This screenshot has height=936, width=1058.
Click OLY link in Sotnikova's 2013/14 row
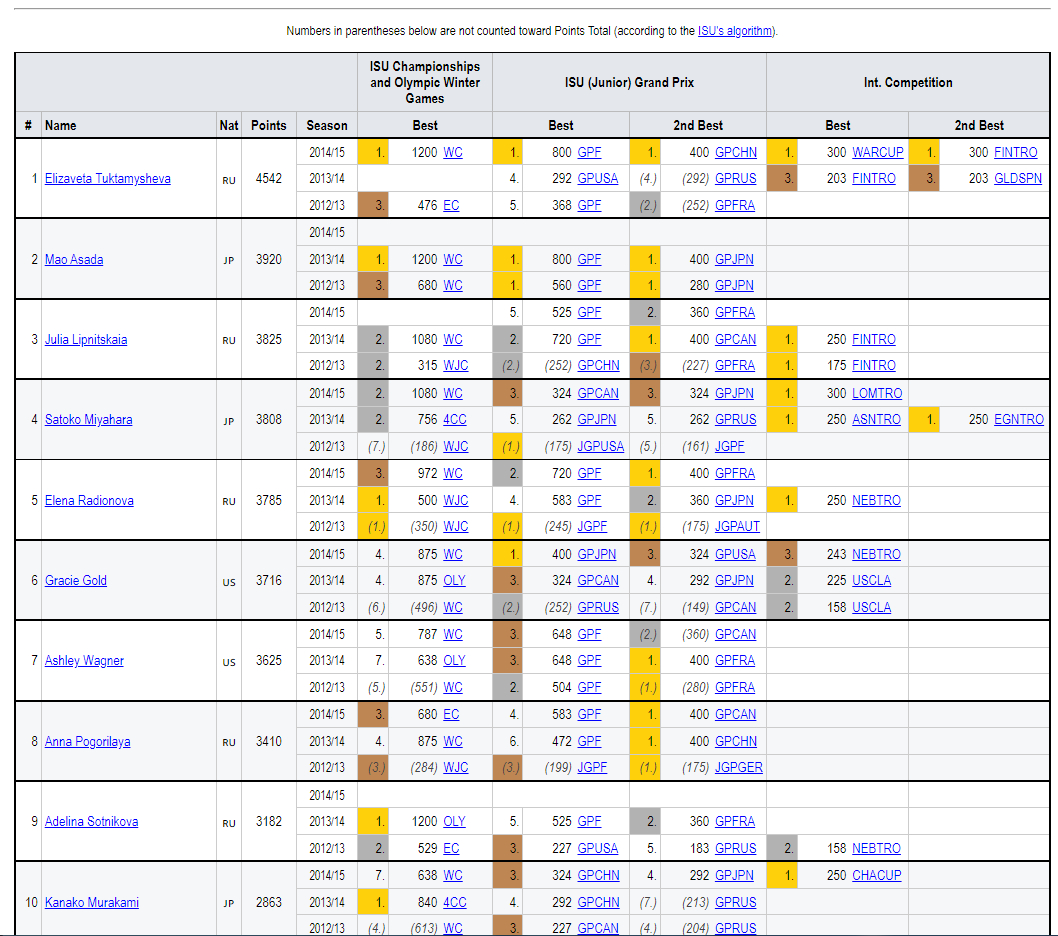454,821
